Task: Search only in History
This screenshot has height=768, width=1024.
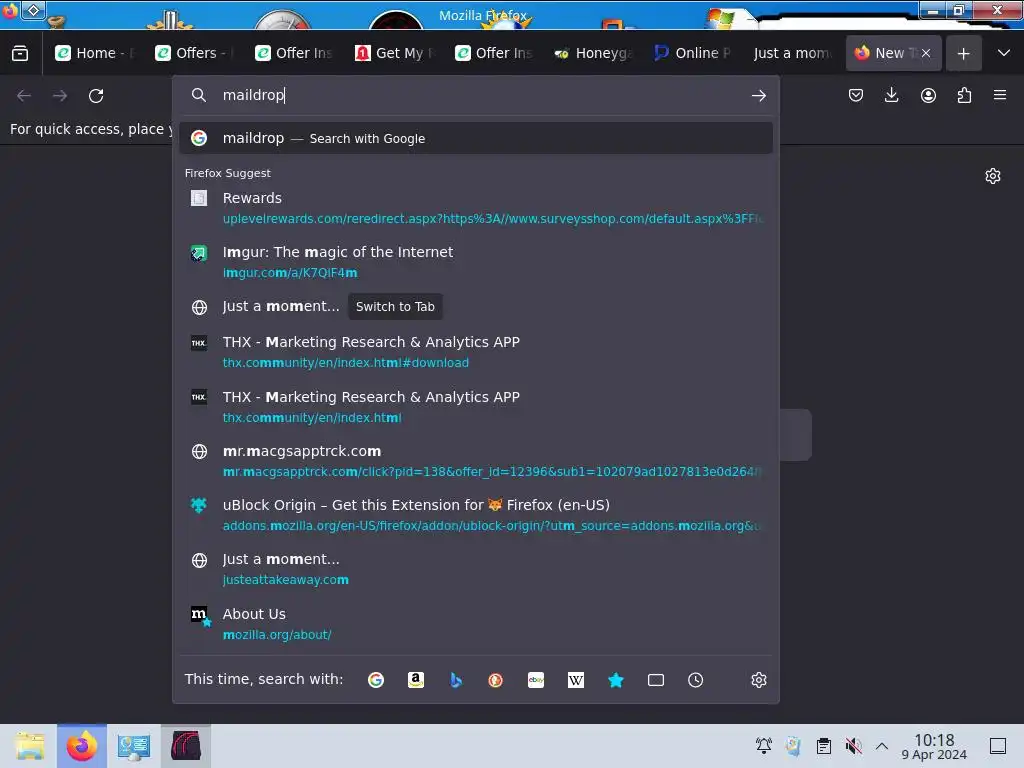Action: click(696, 680)
